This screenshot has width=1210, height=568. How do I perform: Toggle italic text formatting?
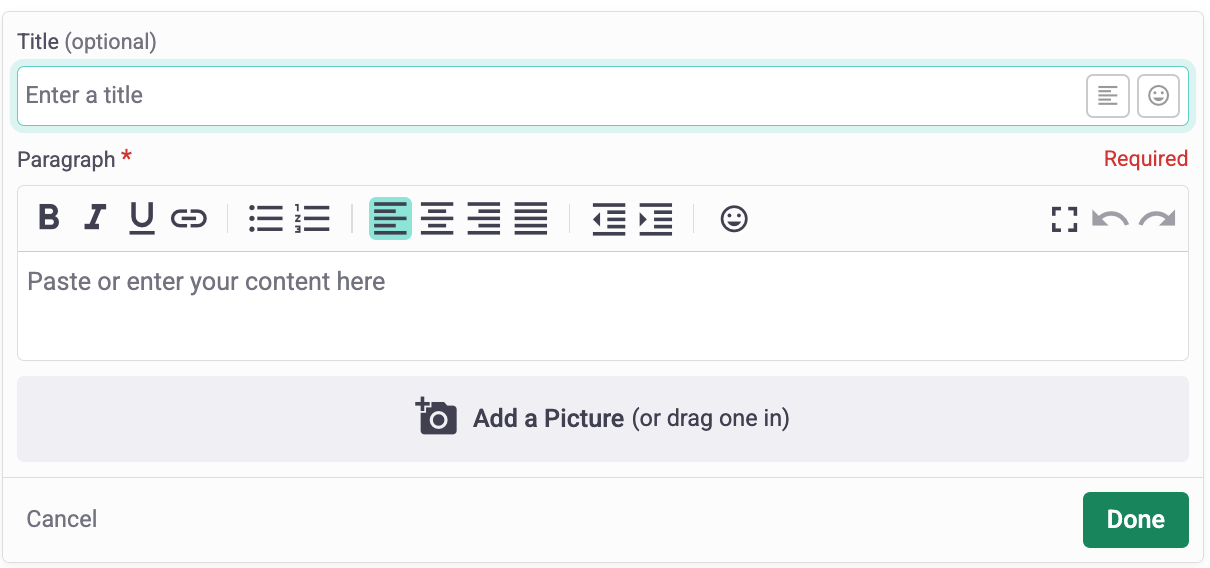tap(95, 217)
